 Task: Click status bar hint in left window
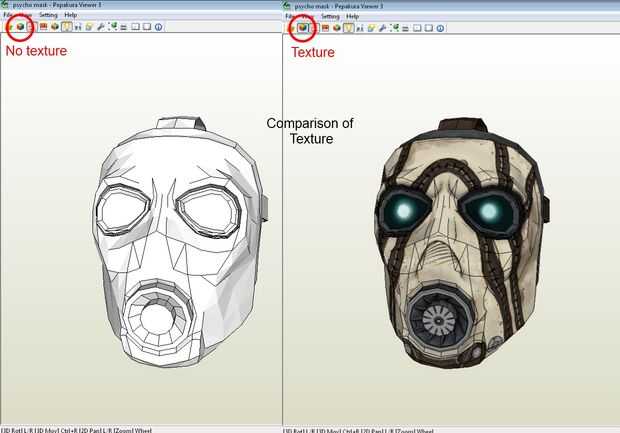[76, 430]
